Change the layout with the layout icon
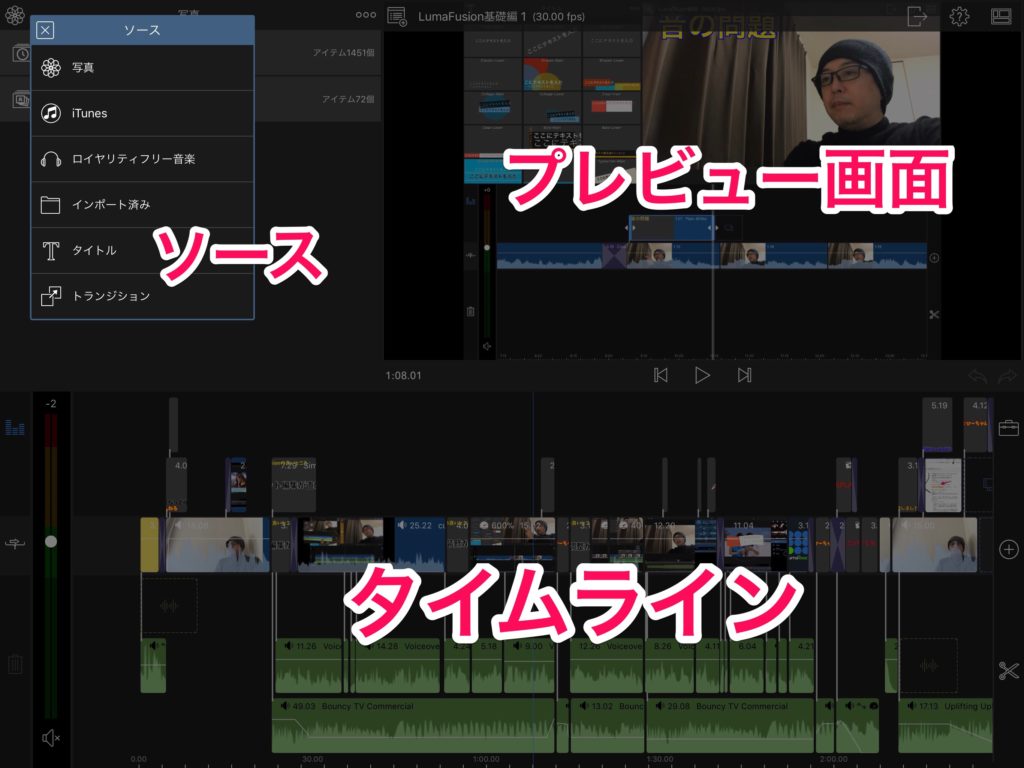The width and height of the screenshot is (1024, 768). coord(1000,16)
